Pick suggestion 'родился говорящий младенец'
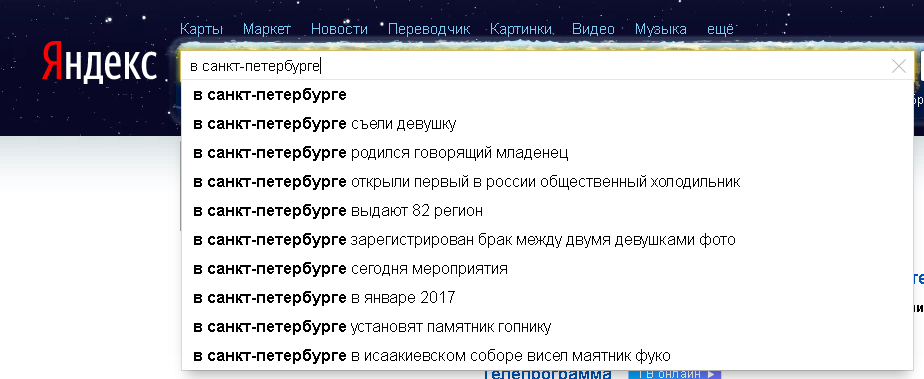Screen dimensions: 924x379 pos(547,153)
